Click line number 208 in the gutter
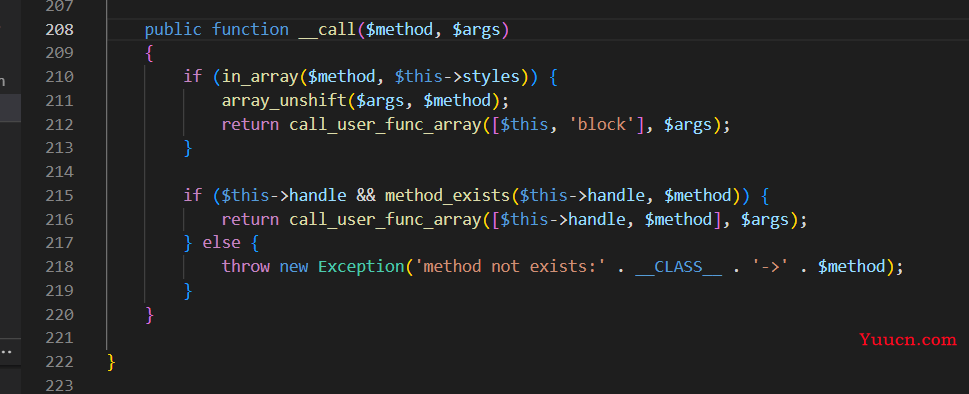 pos(59,30)
